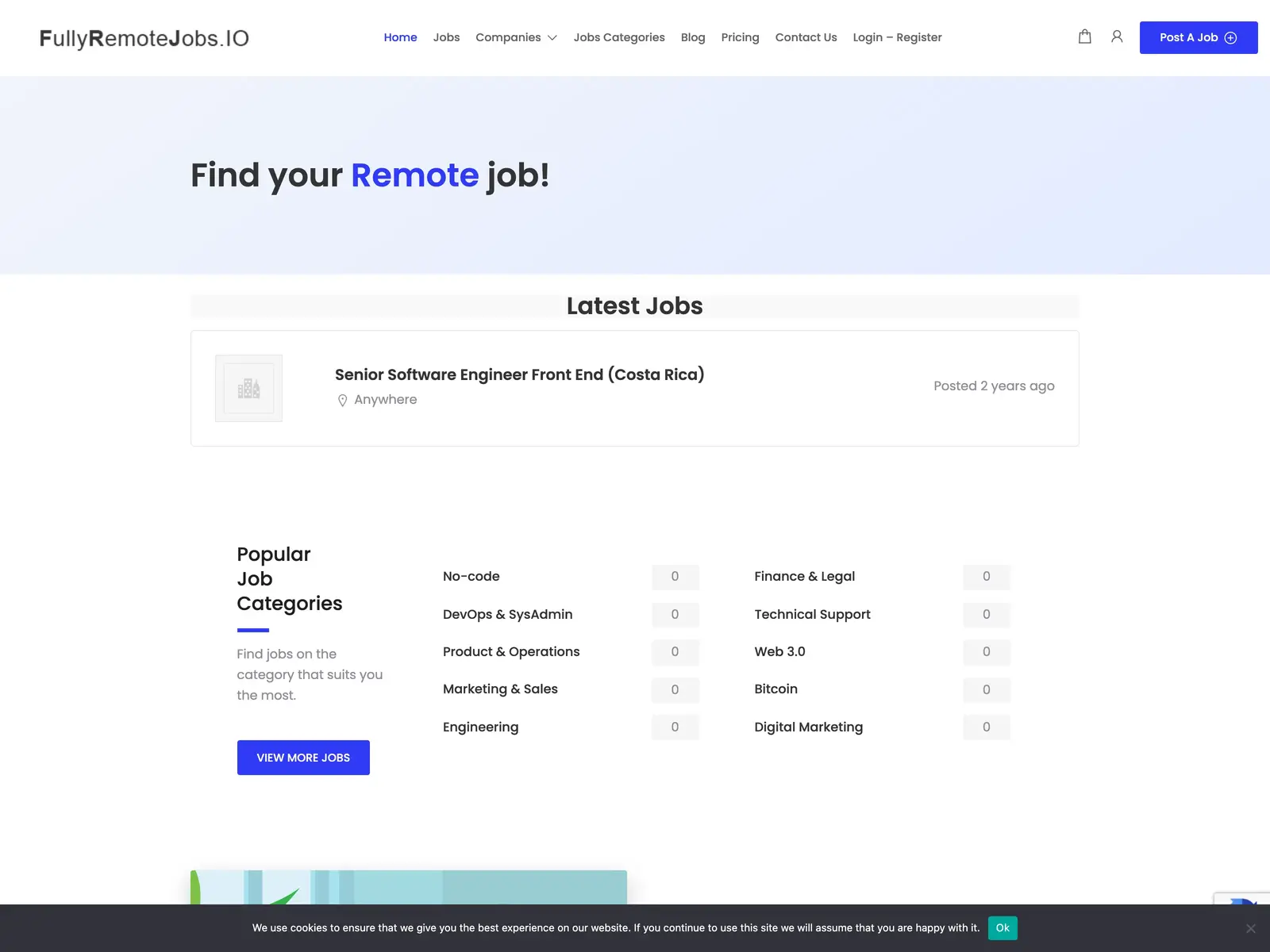This screenshot has width=1270, height=952.
Task: Open the Finance & Legal category
Action: pyautogui.click(x=805, y=577)
